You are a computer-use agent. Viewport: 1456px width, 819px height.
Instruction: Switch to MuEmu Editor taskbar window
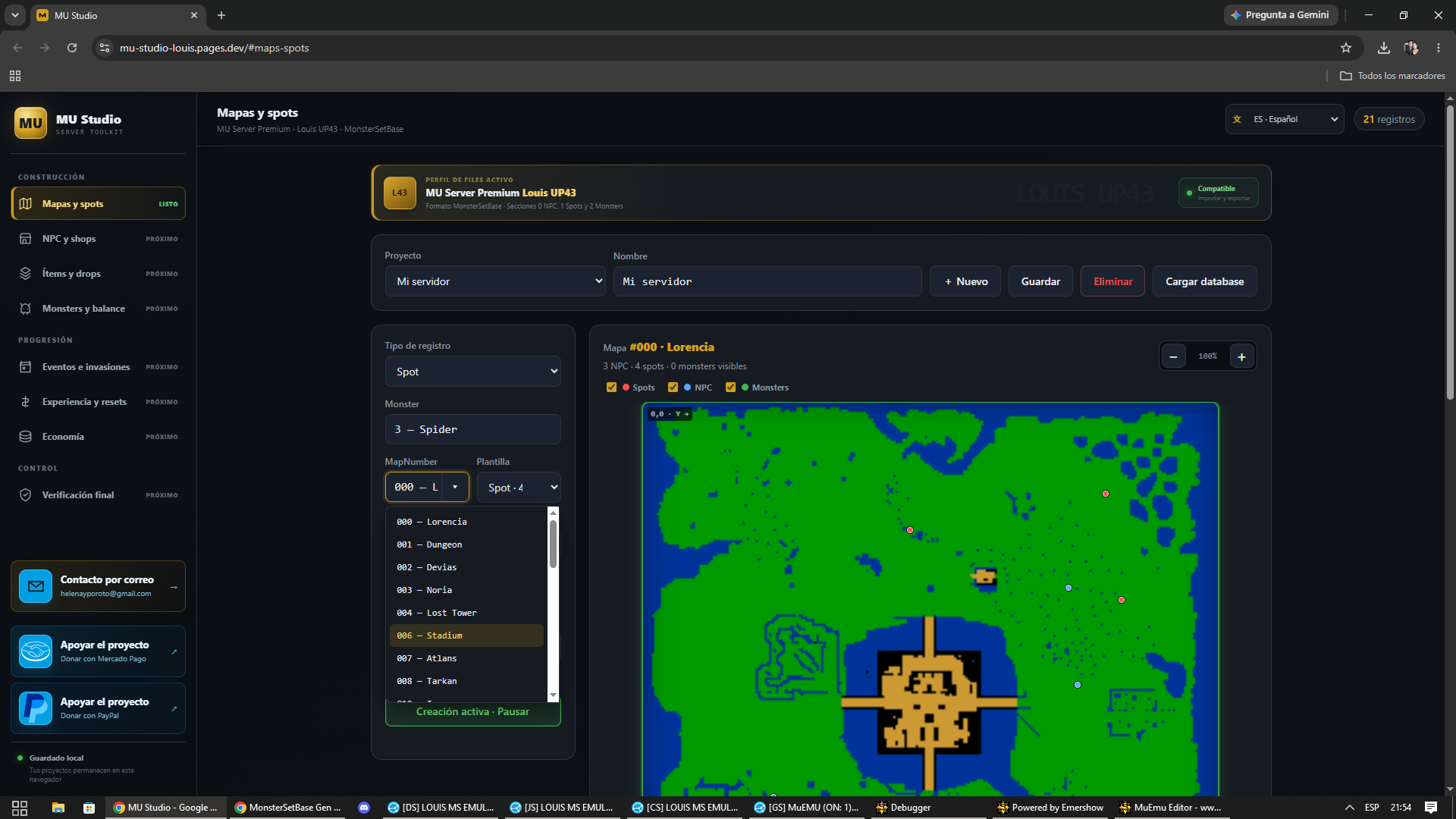click(1169, 808)
